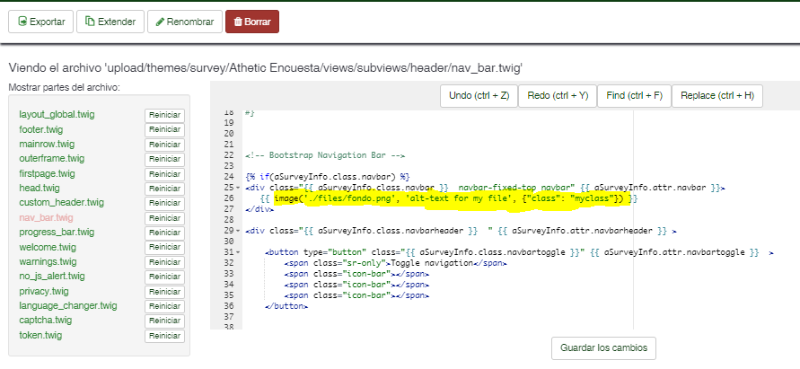Collapse code fold at line 29
This screenshot has height=369, width=800.
coord(238,231)
